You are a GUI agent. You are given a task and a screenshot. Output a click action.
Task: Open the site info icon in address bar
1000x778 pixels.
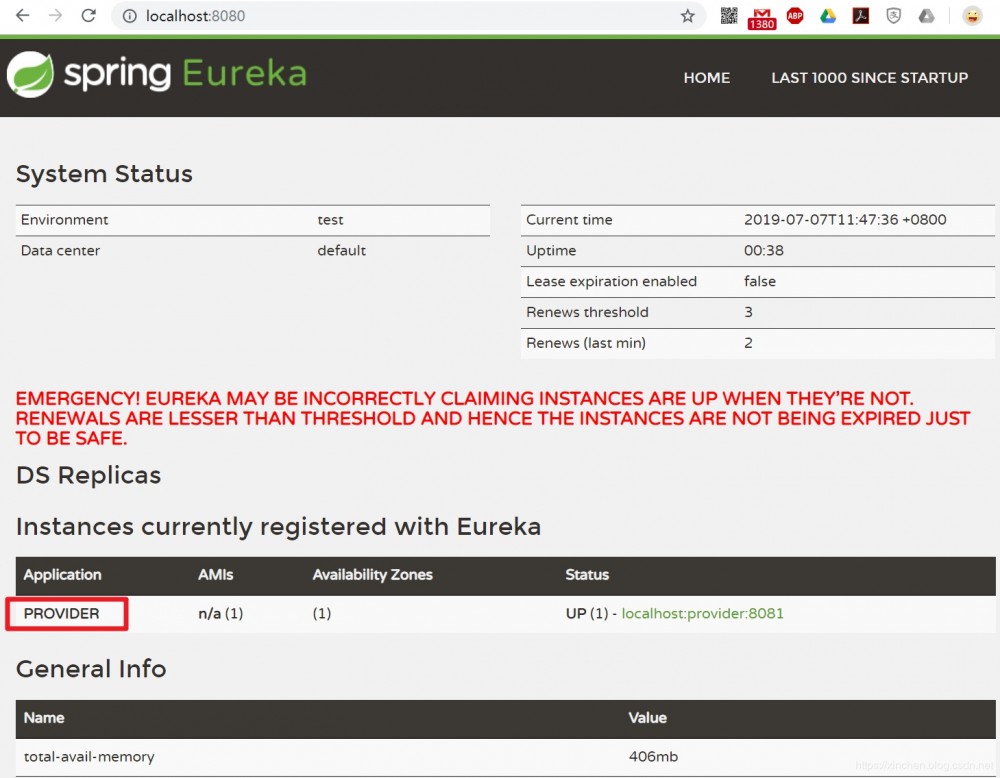(x=129, y=16)
